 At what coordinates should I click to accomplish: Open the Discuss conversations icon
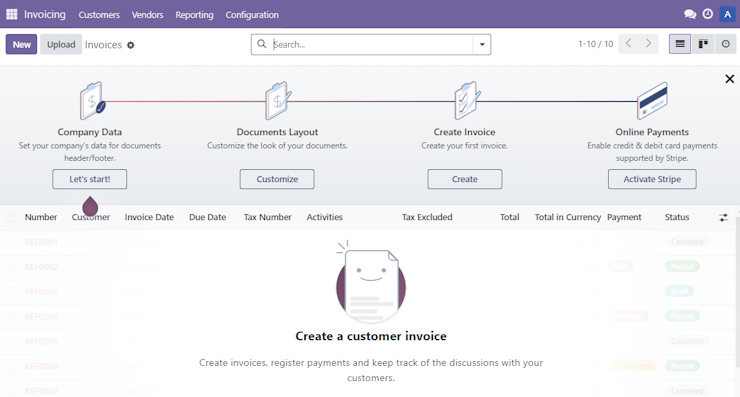point(690,14)
